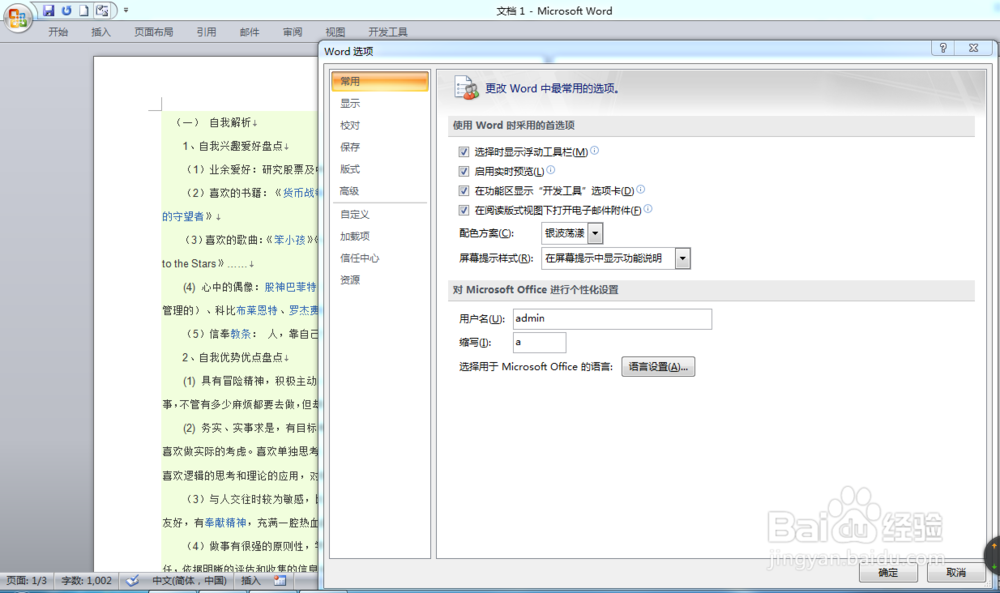Screen dimensions: 1000x593
Task: Select 常用 category in Word Options
Action: (x=379, y=82)
